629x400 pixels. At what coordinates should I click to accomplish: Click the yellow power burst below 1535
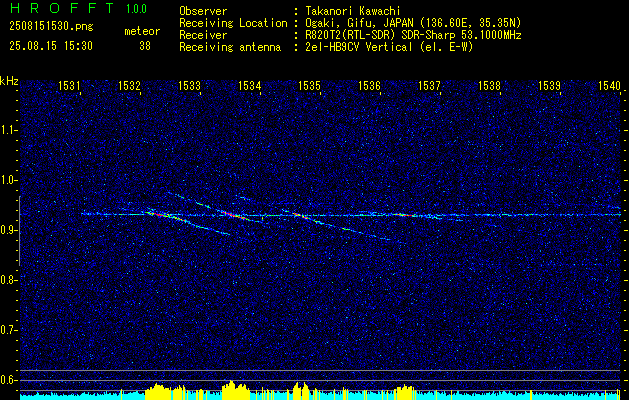coord(301,391)
